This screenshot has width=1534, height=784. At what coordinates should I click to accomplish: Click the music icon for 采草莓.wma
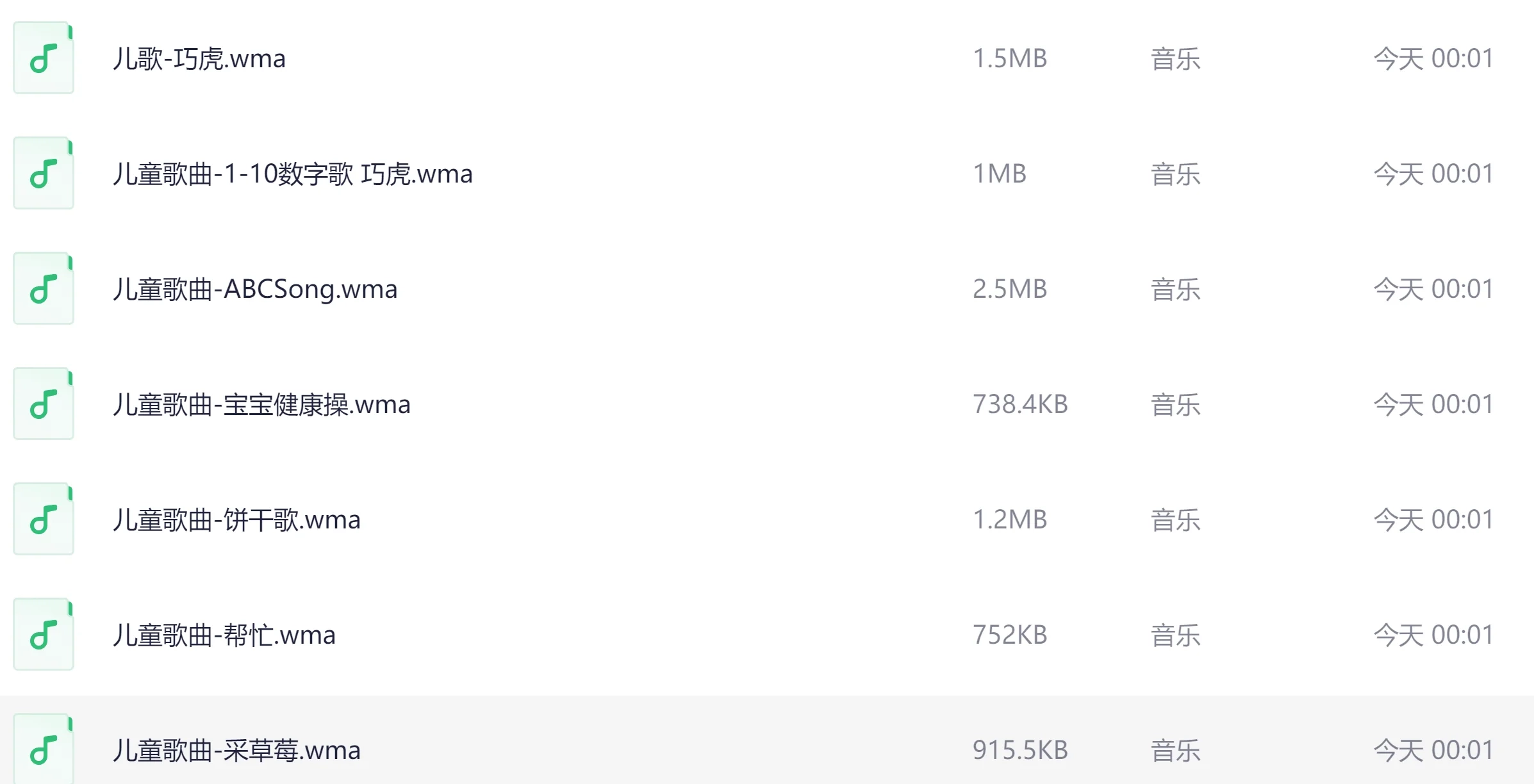point(44,749)
